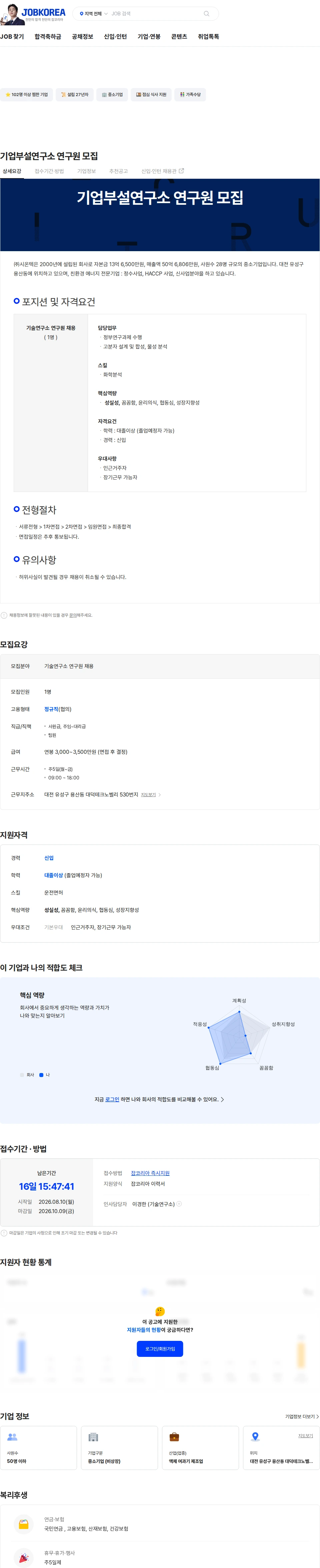This screenshot has height=1568, width=320.
Task: Open the 공채정보 menu
Action: 83,36
